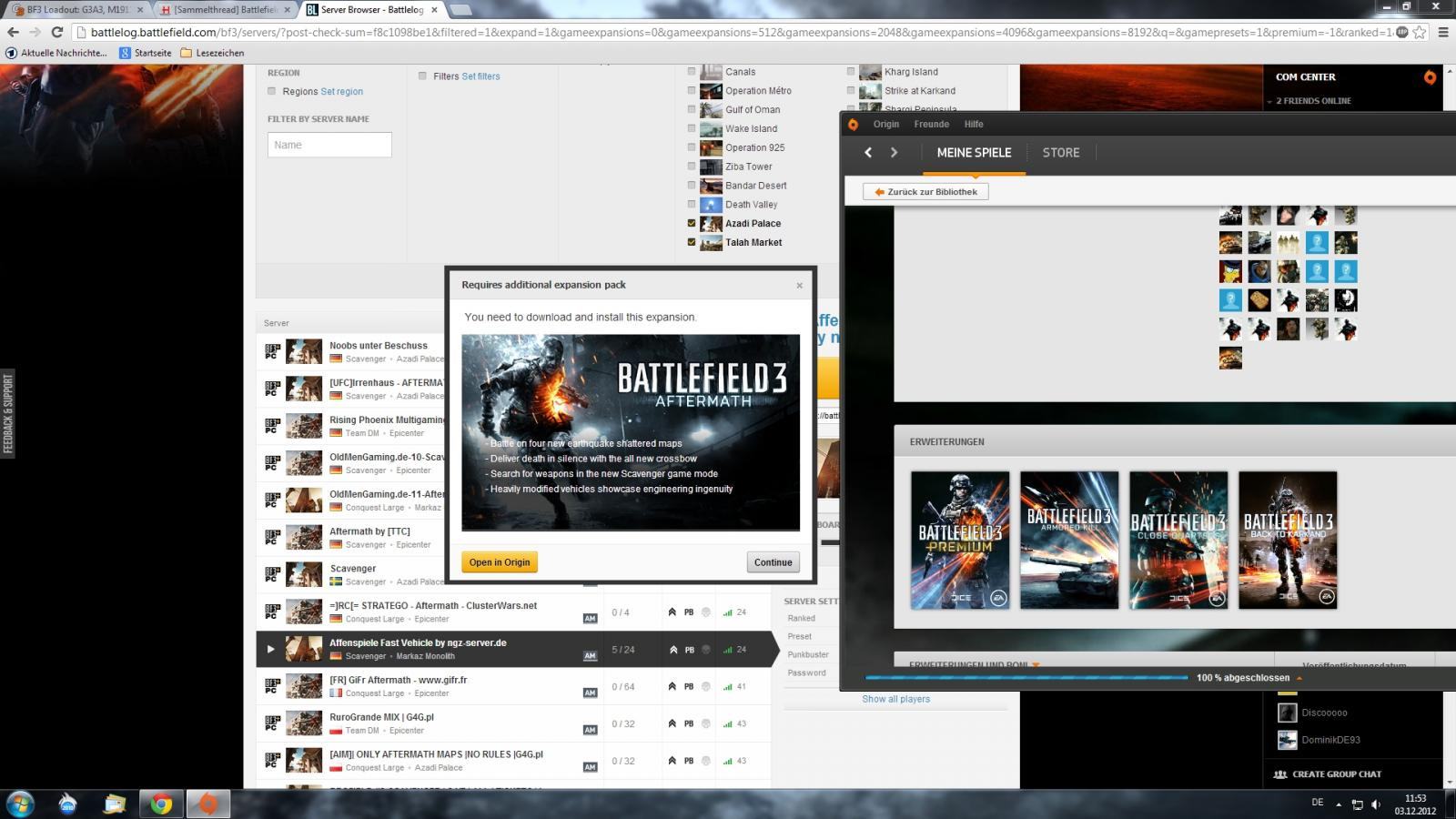Screen dimensions: 1456x819
Task: Click the Origin download progress bar
Action: (x=1026, y=678)
